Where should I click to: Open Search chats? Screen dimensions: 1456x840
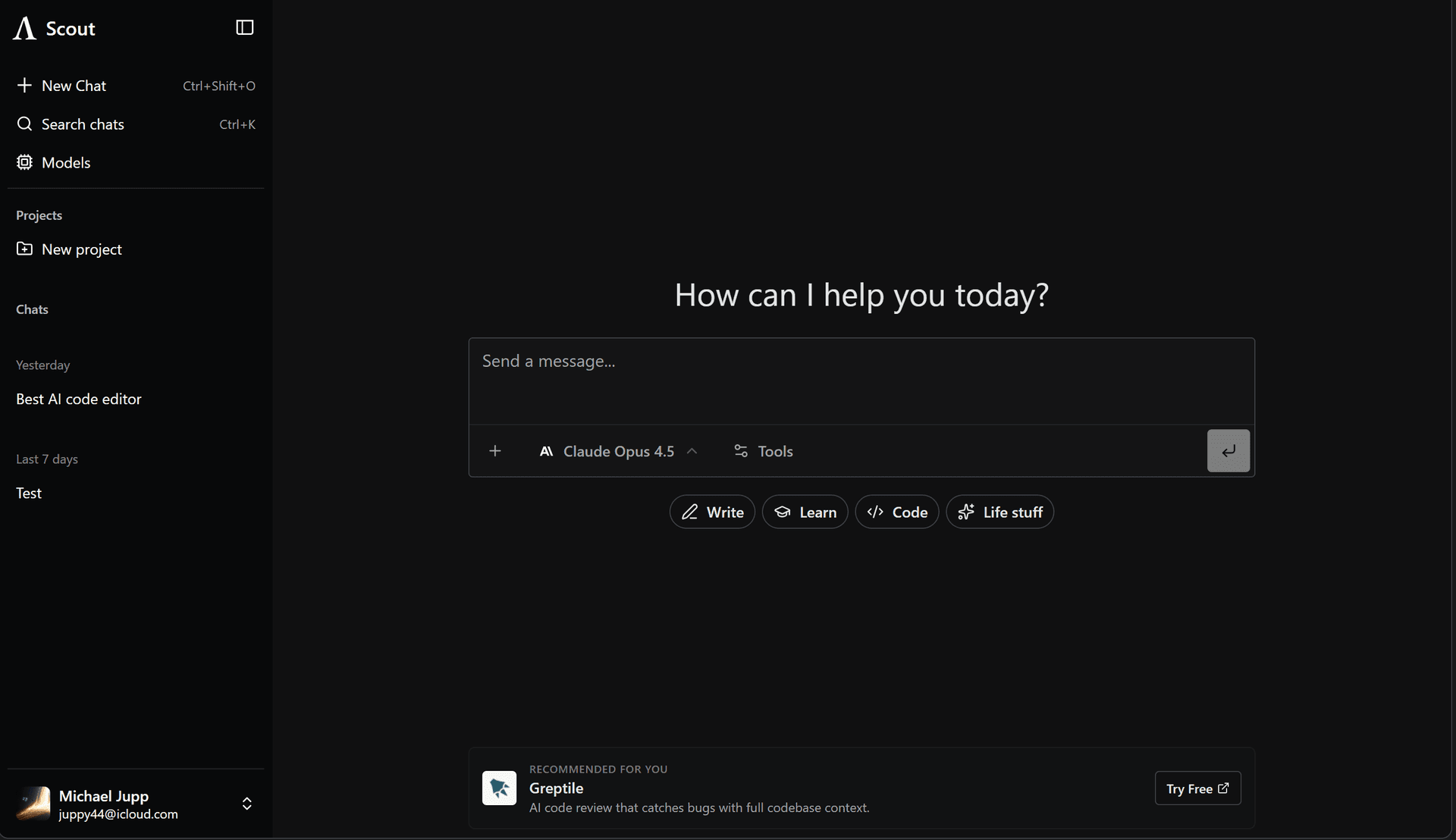[x=82, y=124]
